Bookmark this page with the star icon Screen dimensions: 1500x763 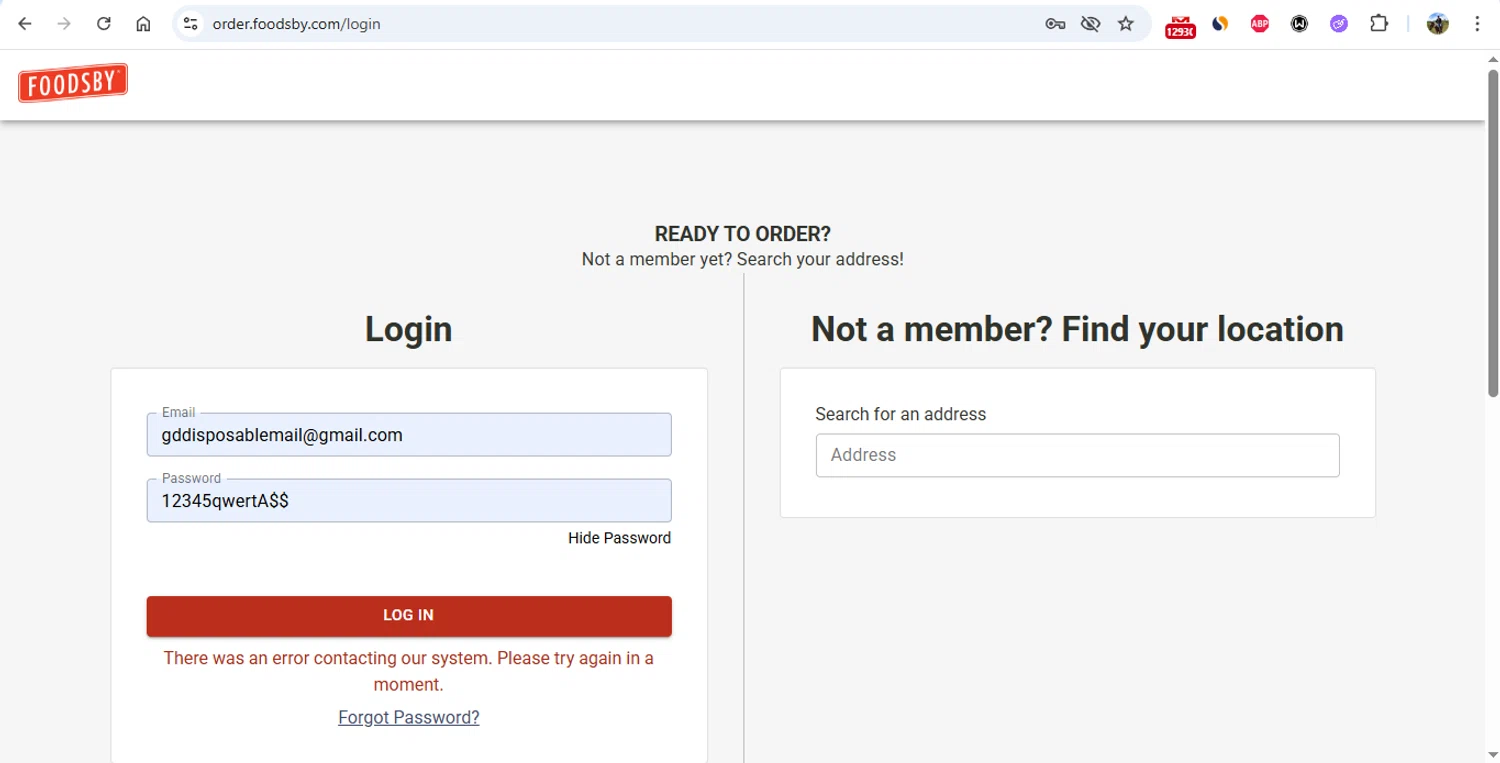[x=1126, y=24]
